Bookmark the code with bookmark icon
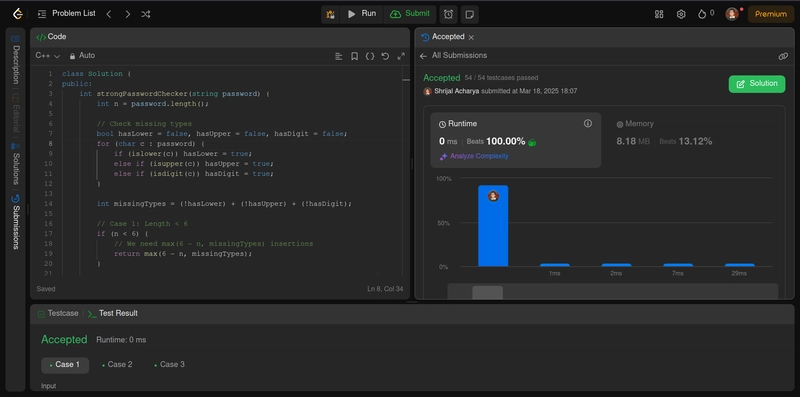The image size is (800, 397). 354,56
